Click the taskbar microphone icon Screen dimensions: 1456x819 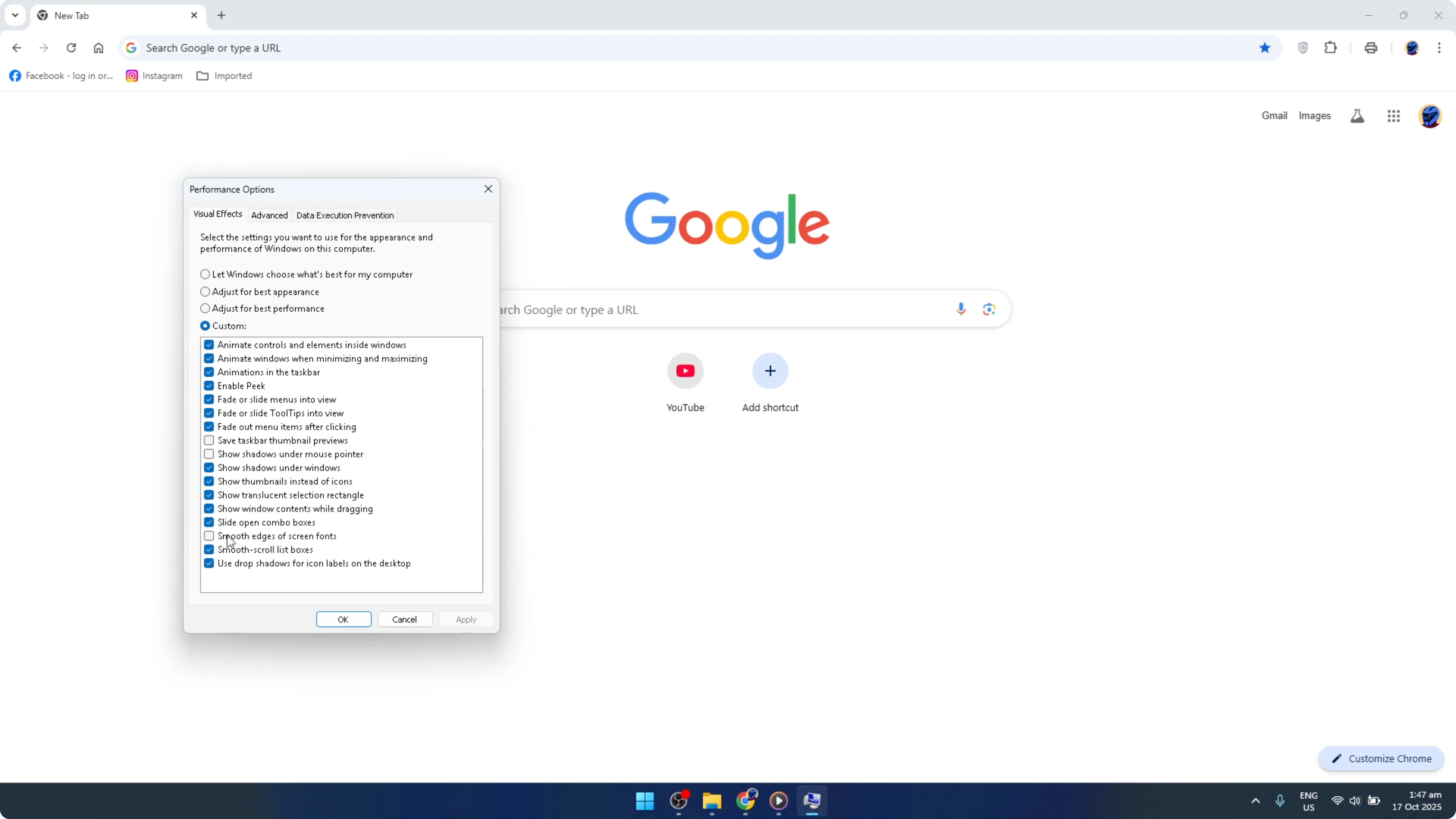pyautogui.click(x=1280, y=800)
